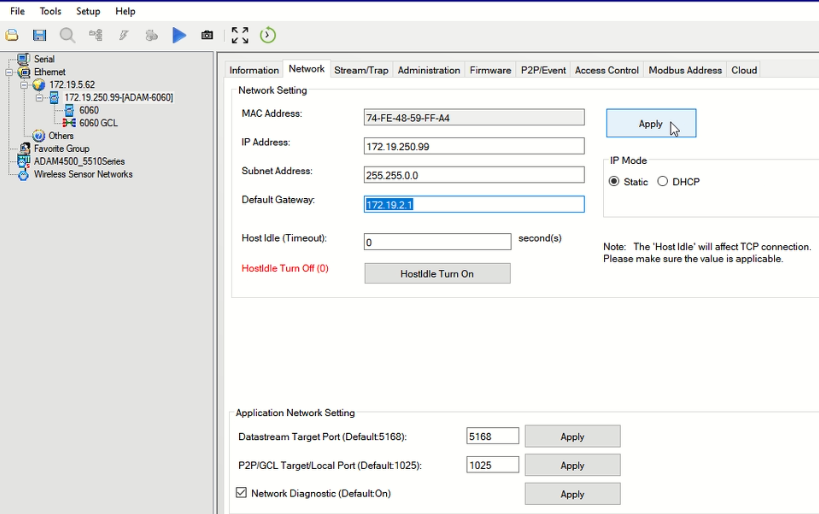Open the Wireless Sensor Networks node
Screen dimensions: 819x514
tap(83, 174)
